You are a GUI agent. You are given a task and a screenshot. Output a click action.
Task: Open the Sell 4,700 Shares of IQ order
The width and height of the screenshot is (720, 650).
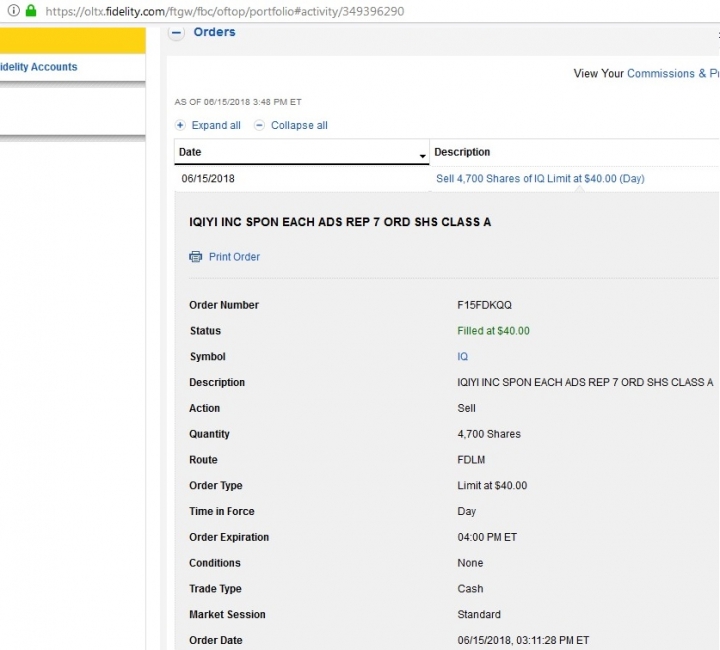540,179
